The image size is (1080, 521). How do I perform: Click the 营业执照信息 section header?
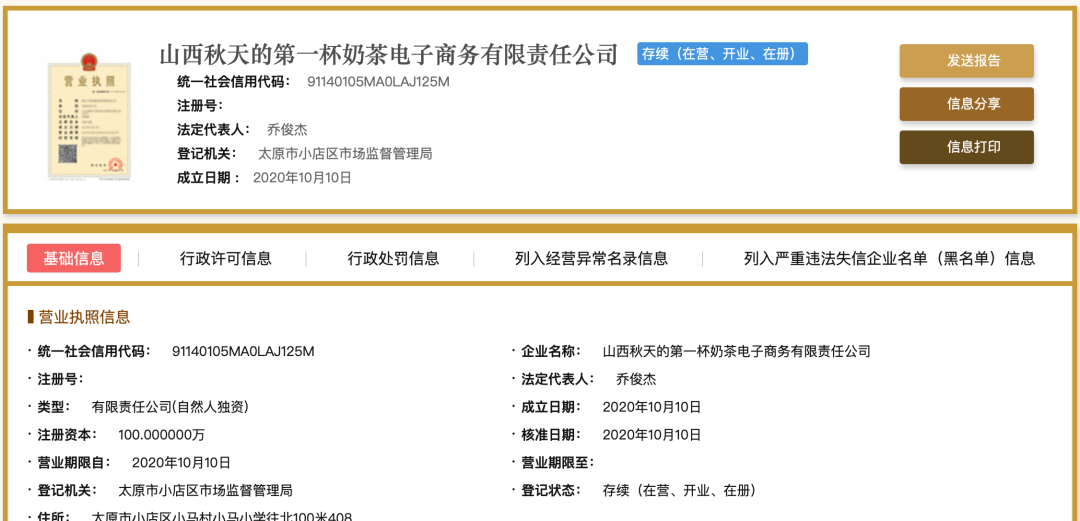84,317
